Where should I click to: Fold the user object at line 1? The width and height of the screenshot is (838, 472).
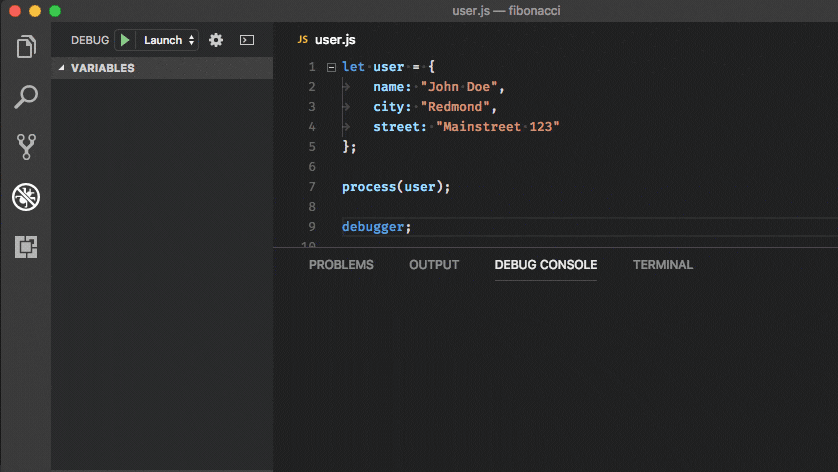(x=331, y=67)
